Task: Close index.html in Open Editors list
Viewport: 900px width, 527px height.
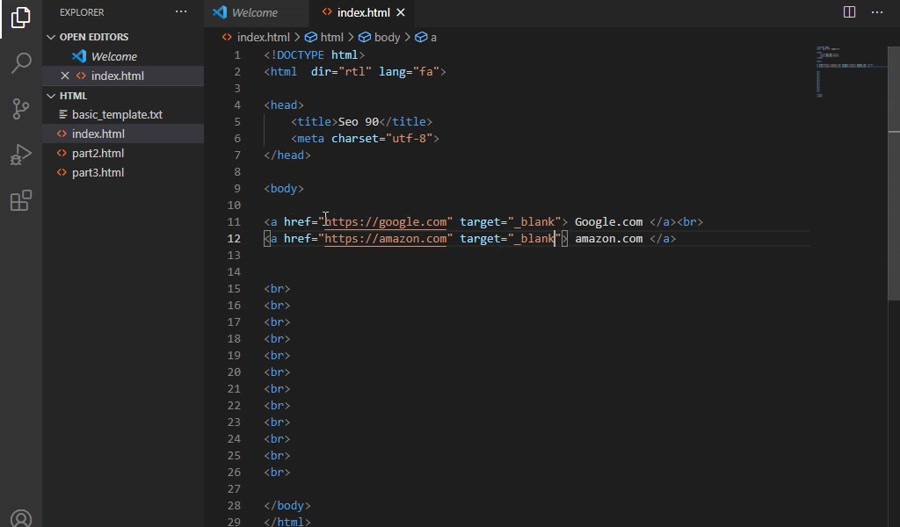Action: 65,76
